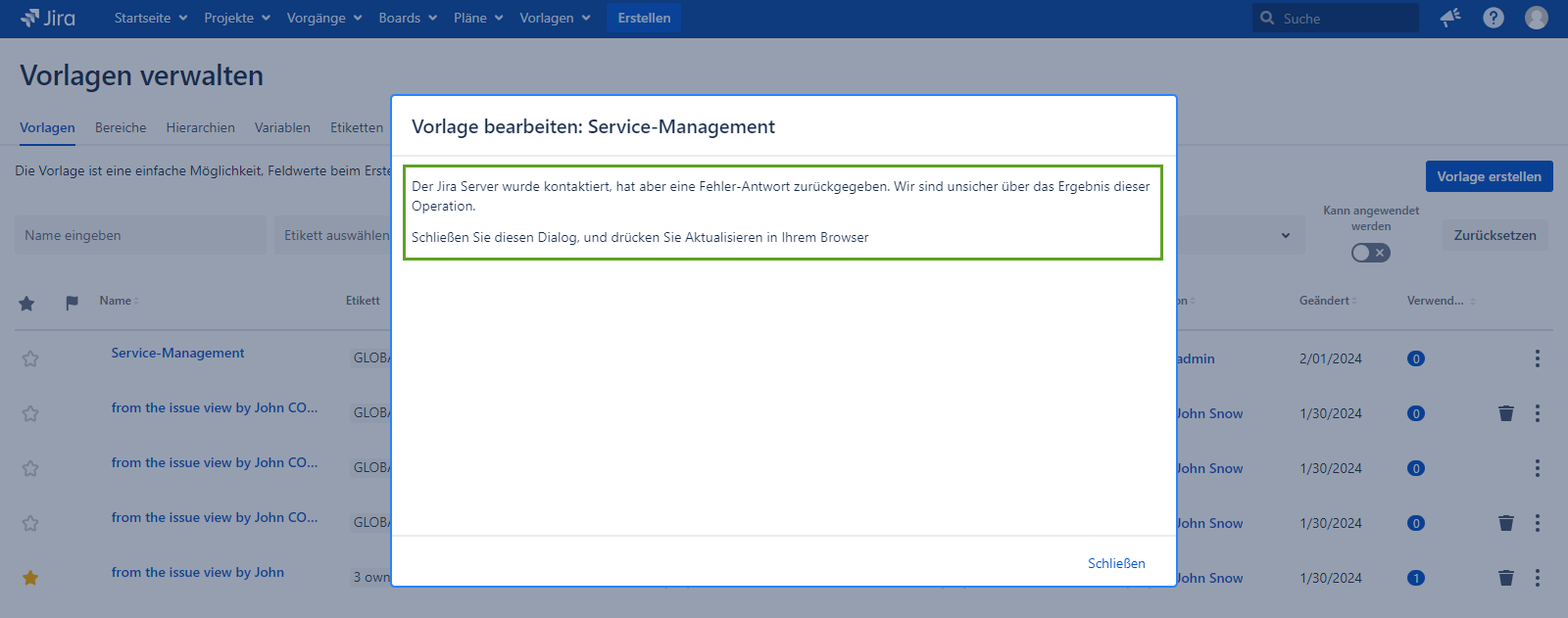Unstar the favorited 'from the issue view by John' template
Image resolution: width=1568 pixels, height=618 pixels.
coord(30,578)
